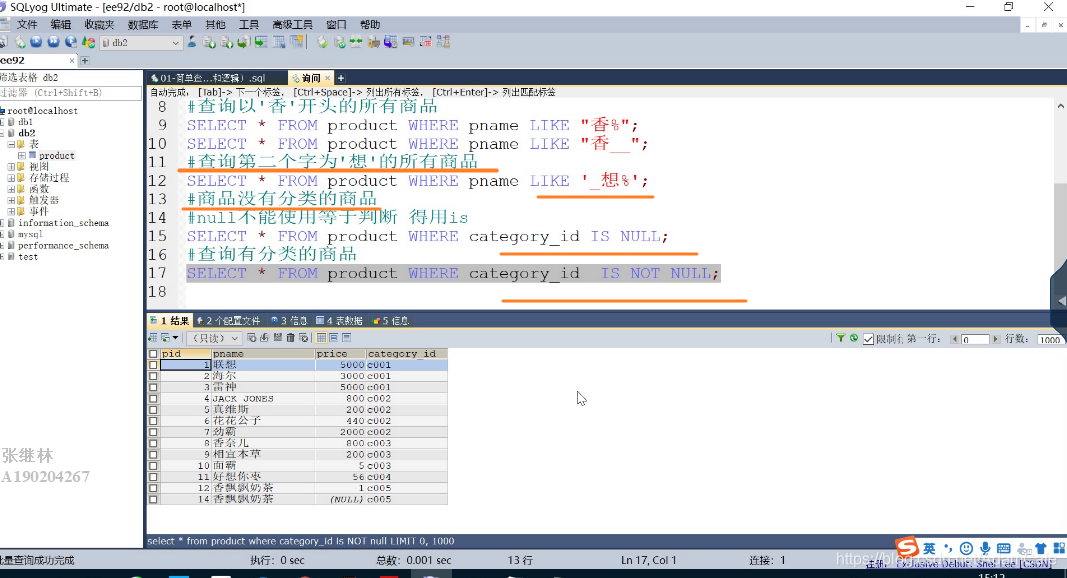The height and width of the screenshot is (578, 1067).
Task: Open the user manager icon
Action: (192, 42)
